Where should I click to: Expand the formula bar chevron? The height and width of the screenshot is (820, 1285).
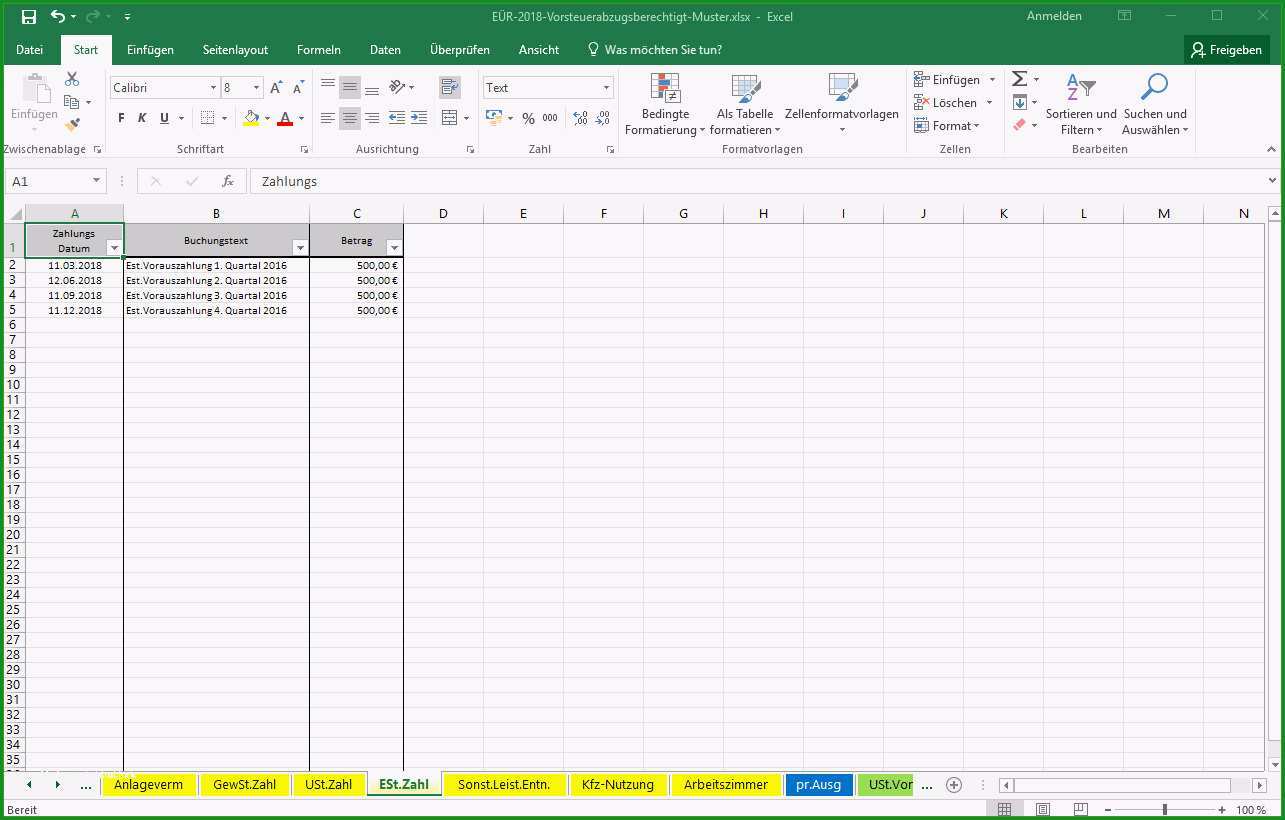pos(1273,181)
